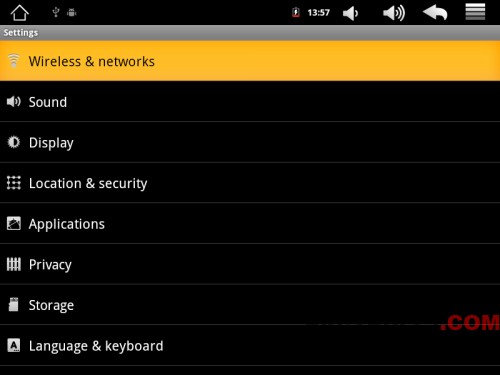This screenshot has height=375, width=500.
Task: Open Language & keyboard settings
Action: tap(250, 345)
